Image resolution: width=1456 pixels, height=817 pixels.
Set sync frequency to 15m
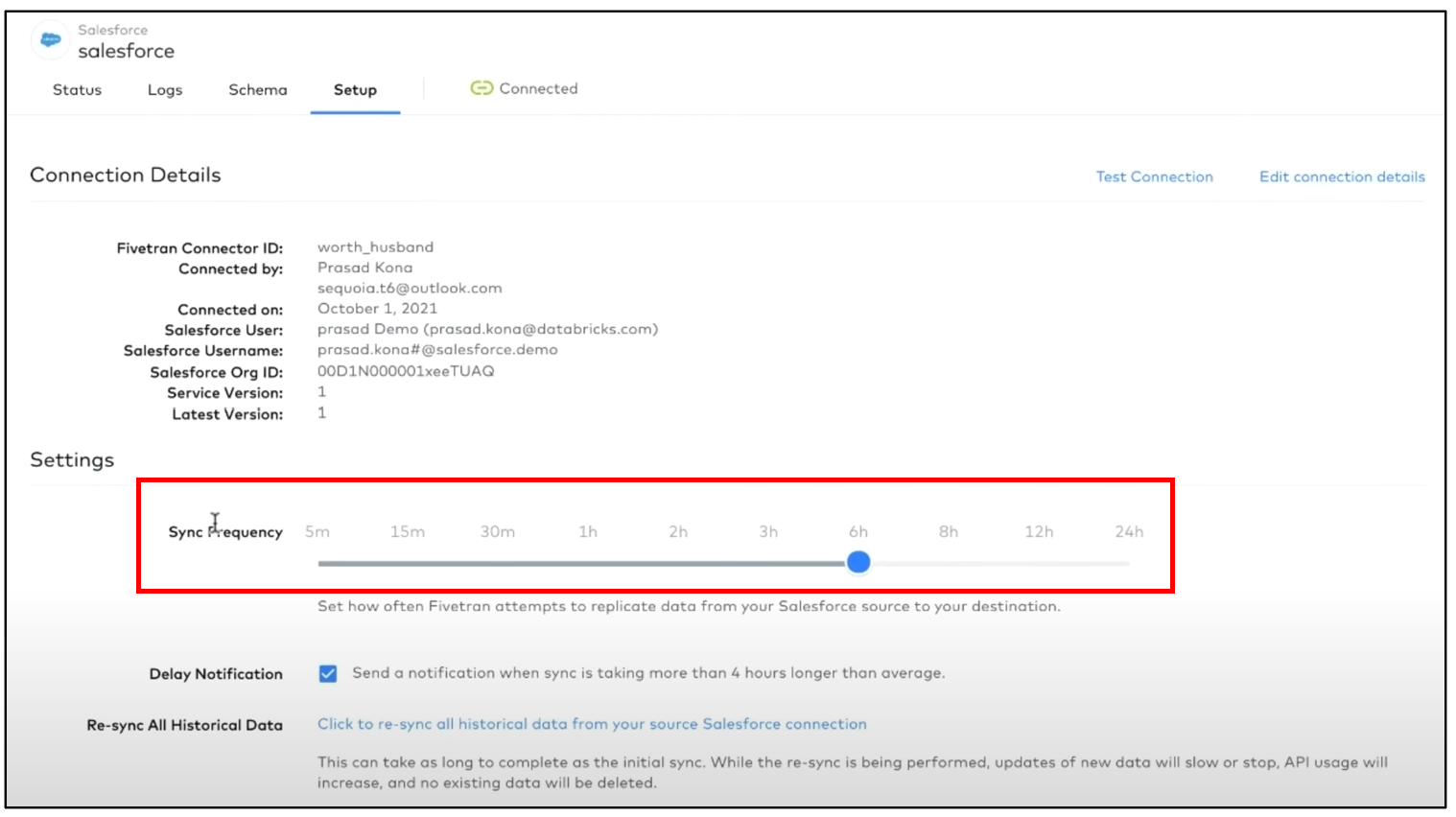(408, 532)
